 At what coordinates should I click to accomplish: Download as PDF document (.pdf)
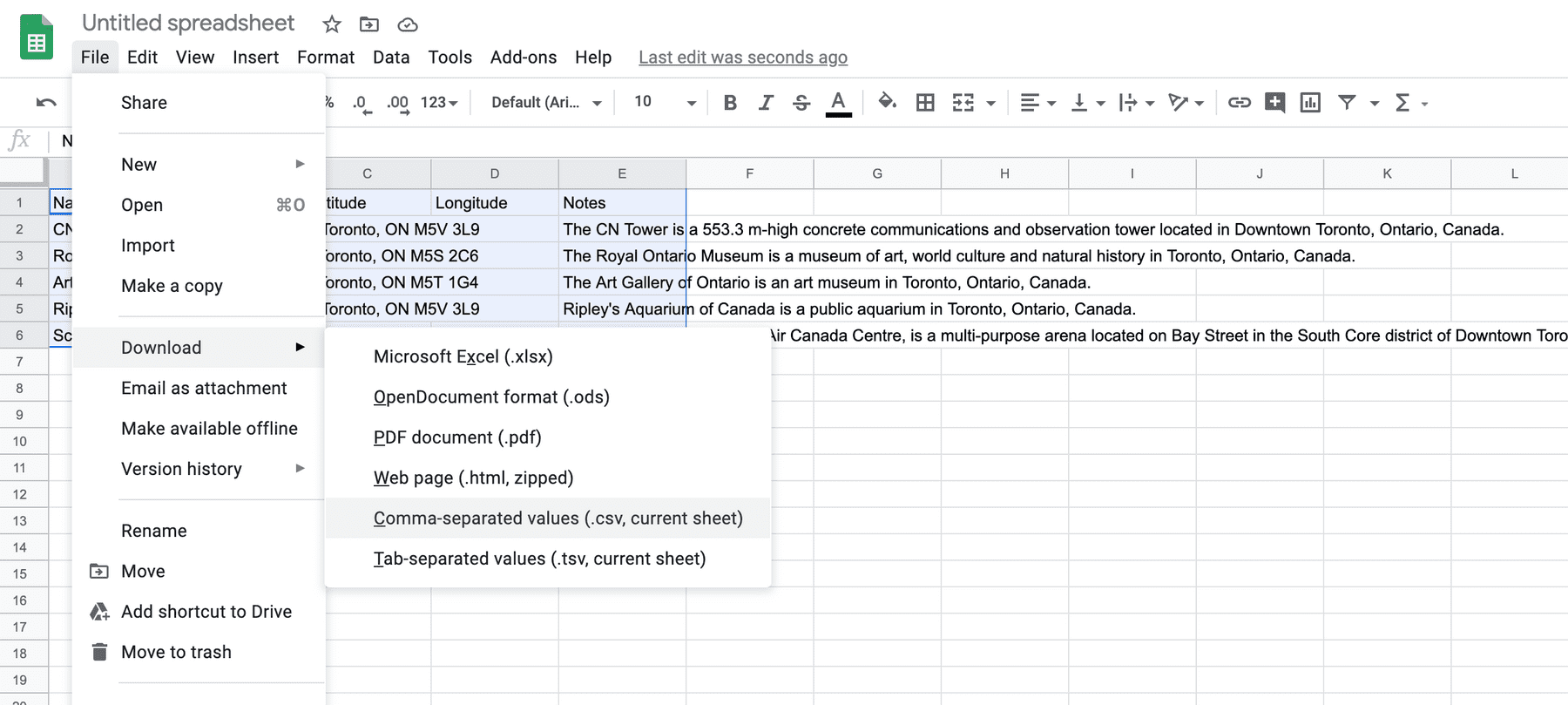coord(548,437)
